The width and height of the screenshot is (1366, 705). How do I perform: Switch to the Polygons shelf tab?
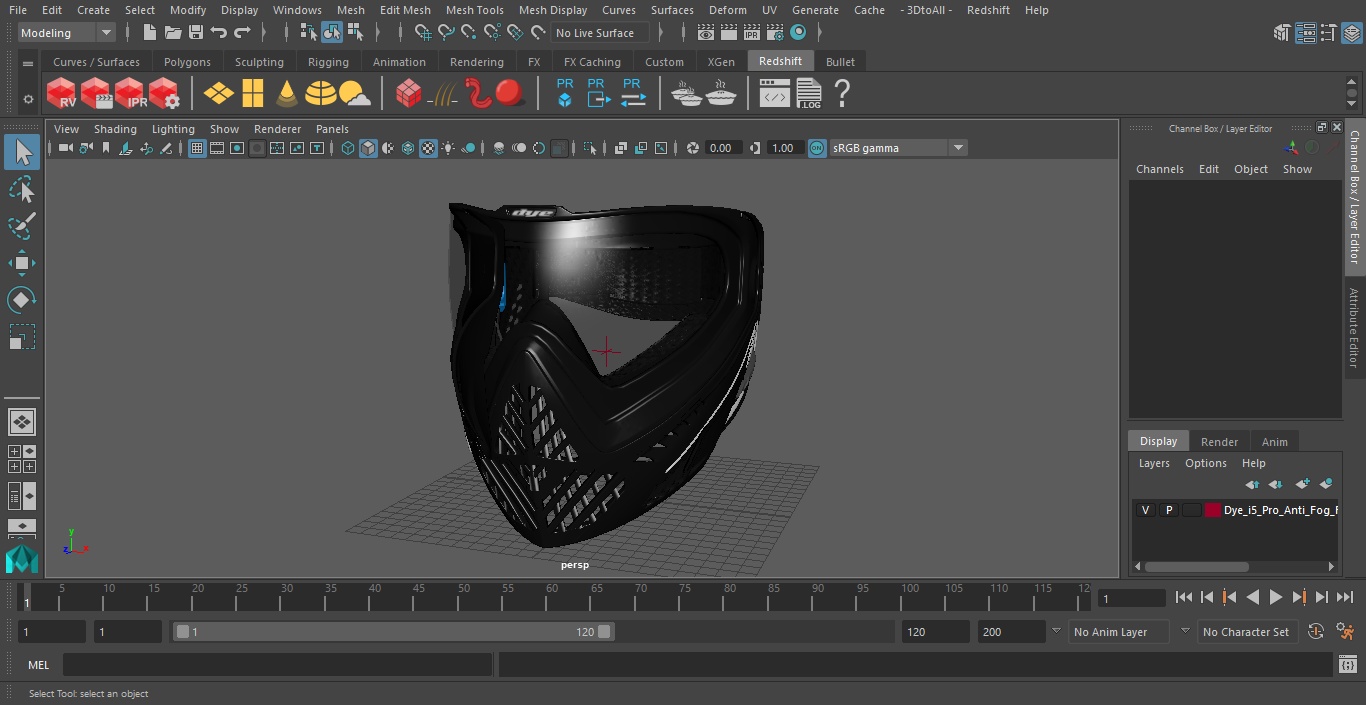[187, 62]
